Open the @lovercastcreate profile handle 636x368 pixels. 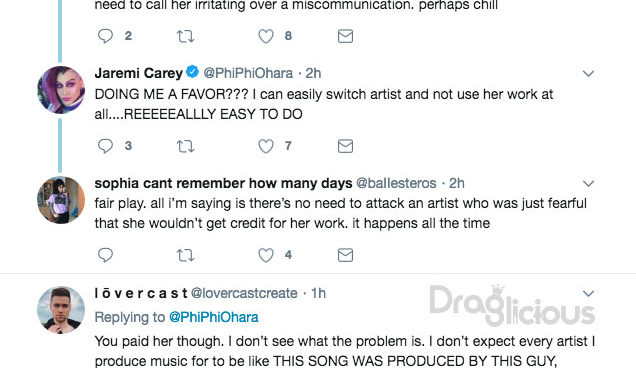click(x=244, y=293)
